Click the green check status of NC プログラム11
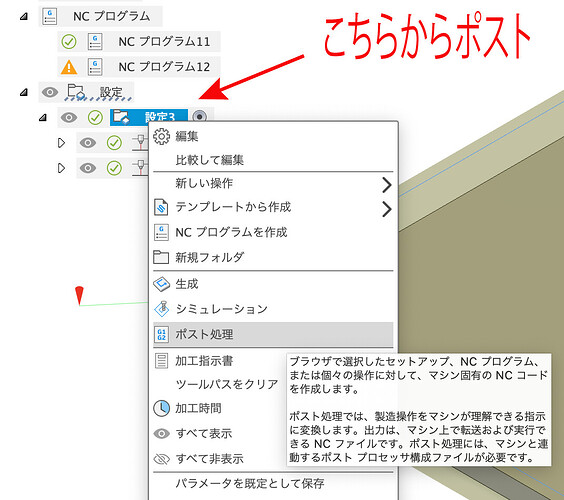 coord(69,41)
